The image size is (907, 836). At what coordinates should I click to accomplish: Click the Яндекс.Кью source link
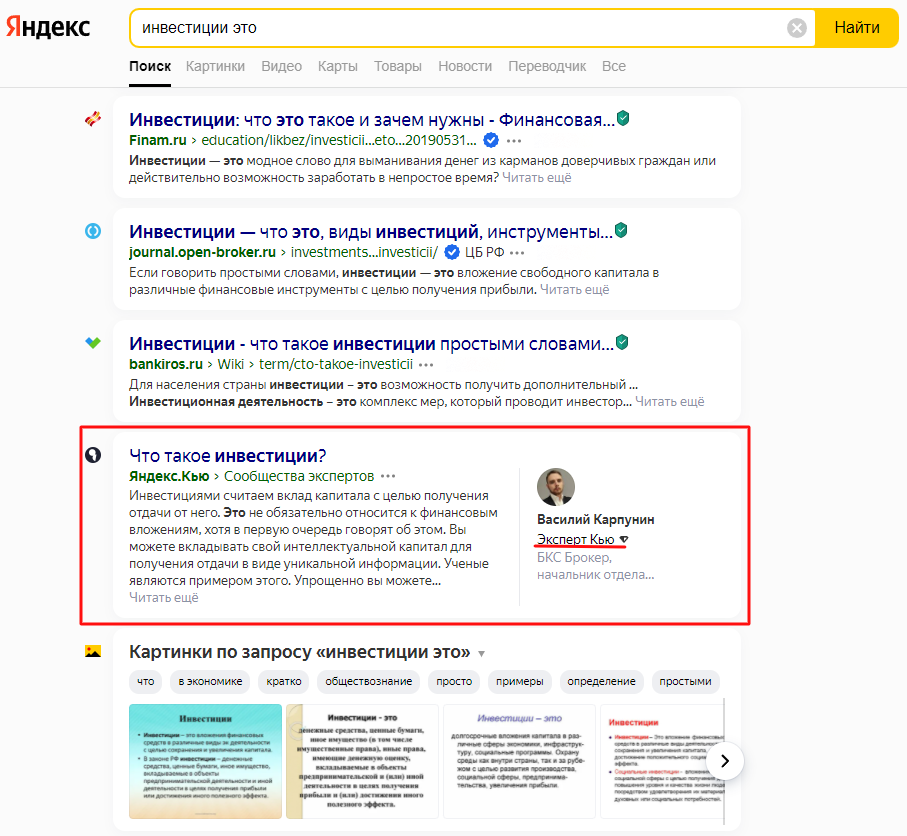click(x=169, y=476)
